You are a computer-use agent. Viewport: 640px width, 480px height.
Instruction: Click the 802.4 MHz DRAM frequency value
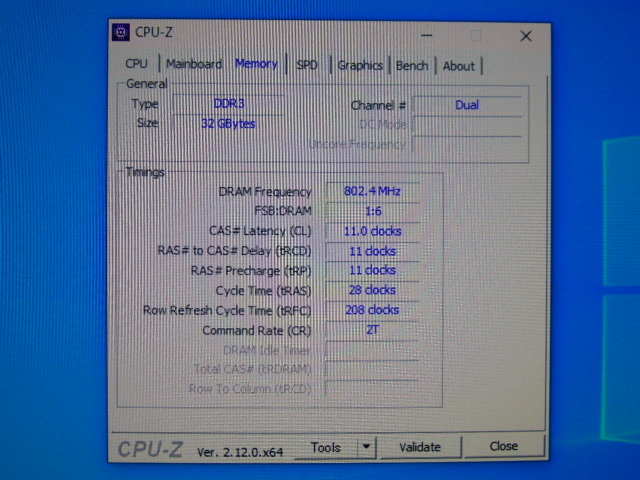[x=372, y=191]
